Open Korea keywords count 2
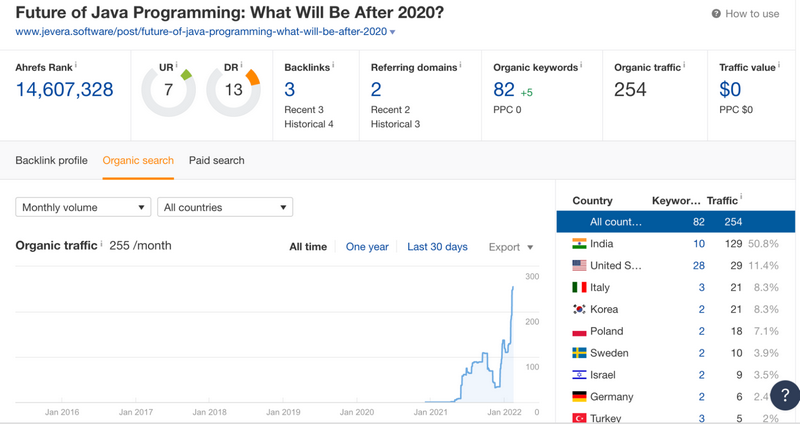This screenshot has height=424, width=800. pyautogui.click(x=702, y=310)
